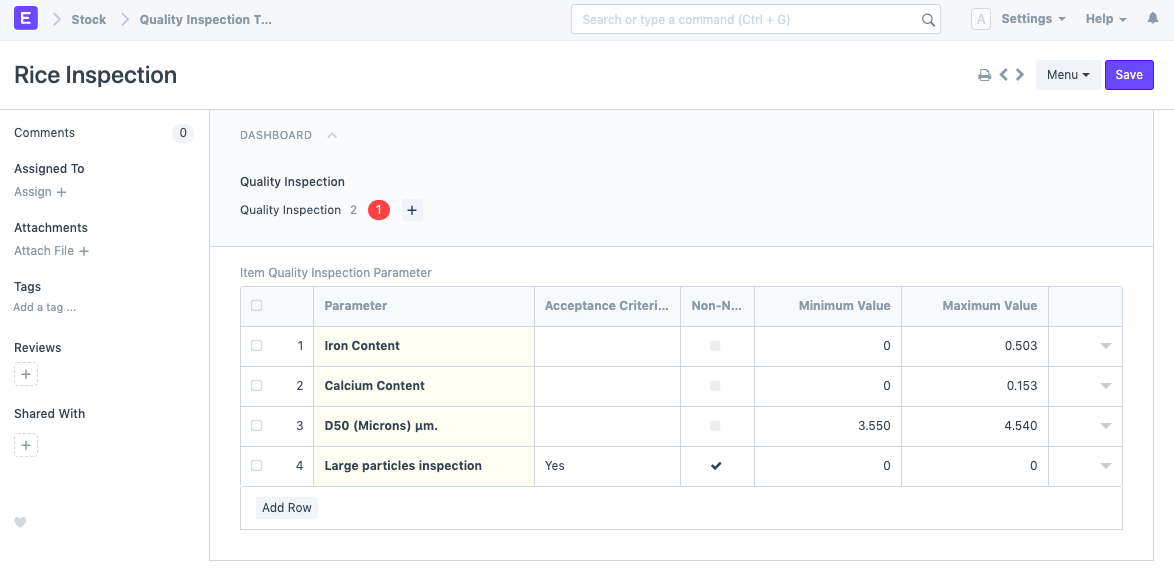Image resolution: width=1174 pixels, height=583 pixels.
Task: Click Add Row button
Action: pyautogui.click(x=287, y=507)
